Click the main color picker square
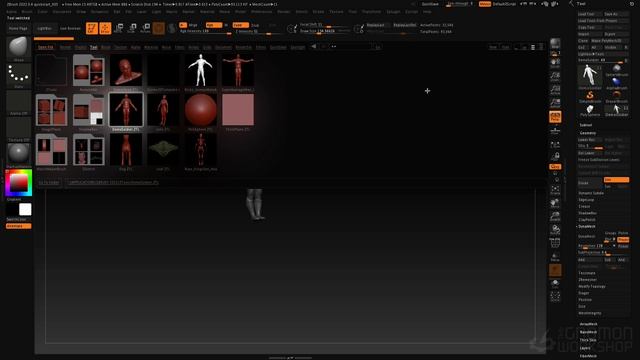The image size is (640, 360). coord(19,183)
